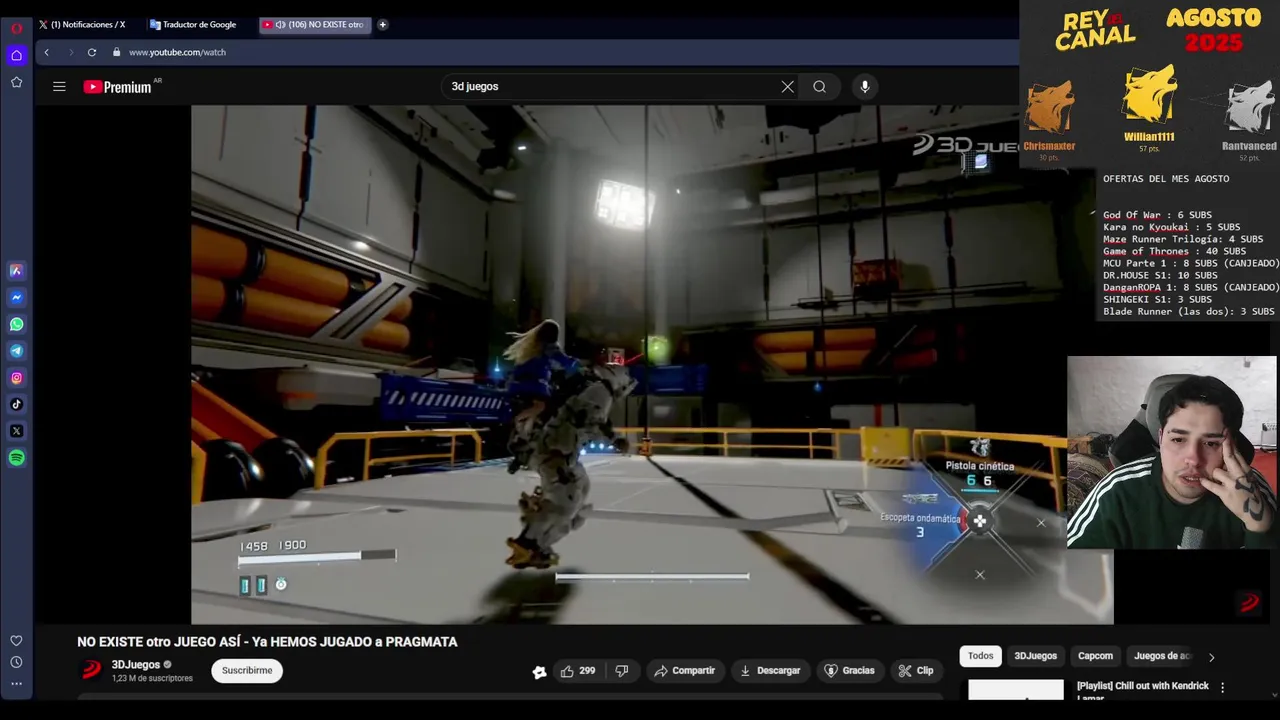The height and width of the screenshot is (720, 1280).
Task: Open YouTube hamburger guide menu
Action: click(x=59, y=87)
